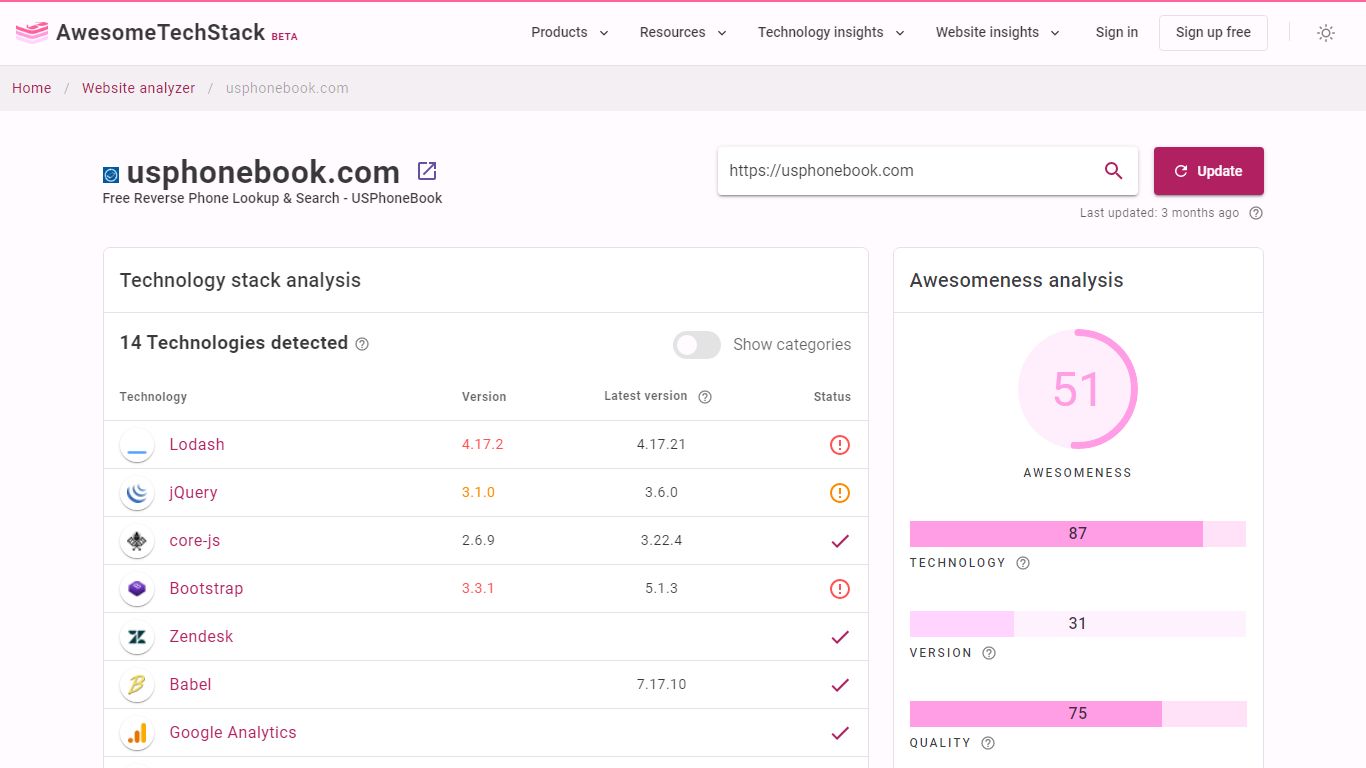This screenshot has height=768, width=1366.
Task: Click the jQuery logo icon
Action: click(x=137, y=493)
